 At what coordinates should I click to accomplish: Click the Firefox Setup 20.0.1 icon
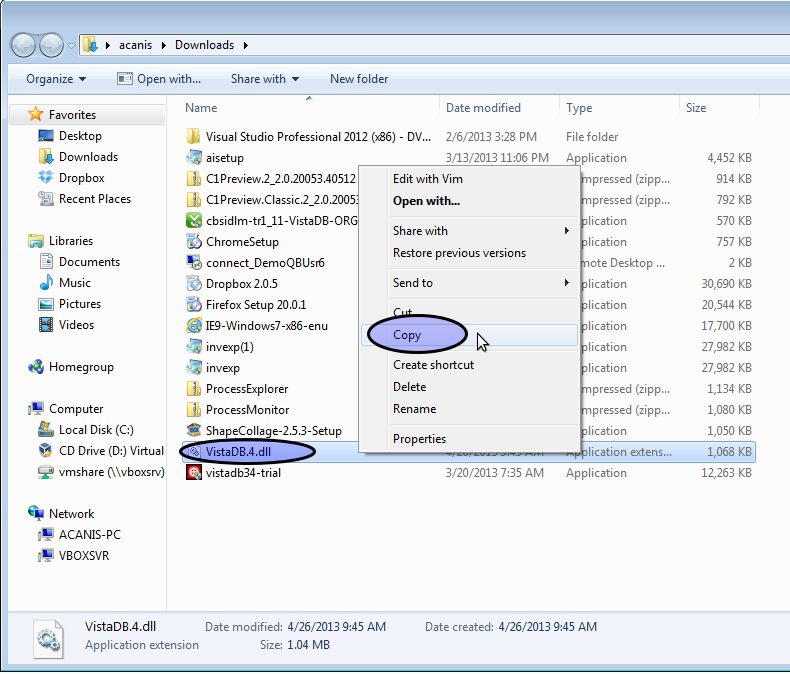[x=193, y=305]
